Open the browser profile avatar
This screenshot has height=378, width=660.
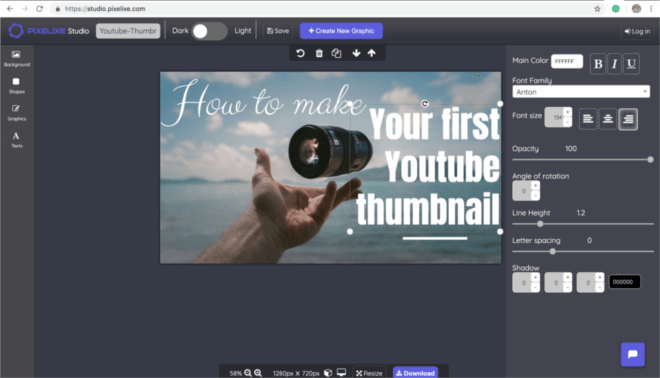point(636,8)
